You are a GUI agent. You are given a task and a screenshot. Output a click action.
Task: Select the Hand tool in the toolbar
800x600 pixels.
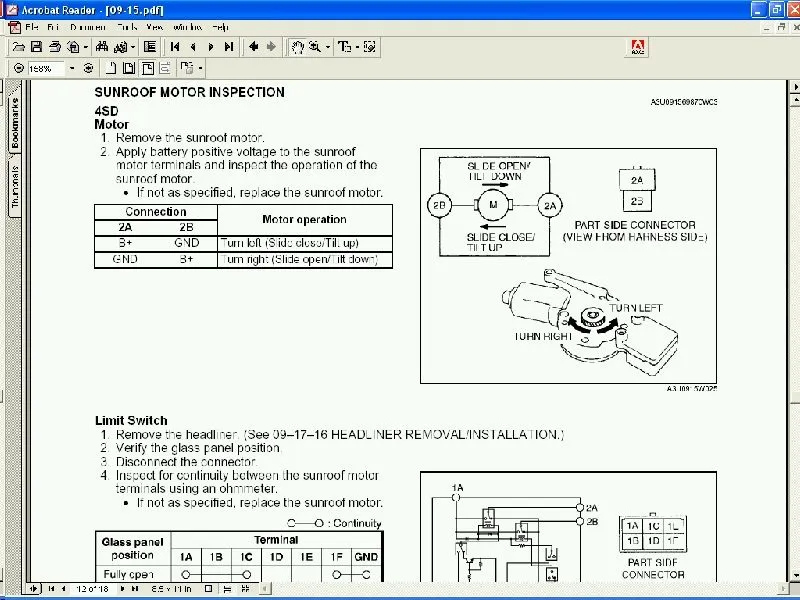coord(297,47)
